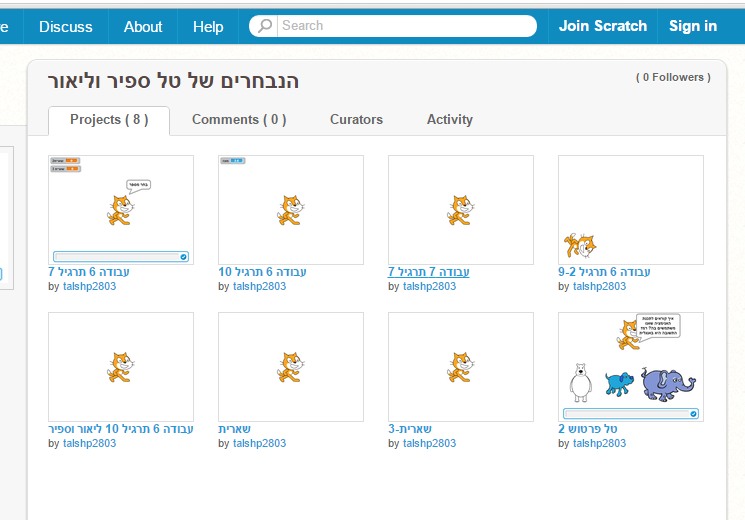The height and width of the screenshot is (520, 745).
Task: Click the title link עבודה 6 תרגיל 9-2
Action: (x=604, y=272)
